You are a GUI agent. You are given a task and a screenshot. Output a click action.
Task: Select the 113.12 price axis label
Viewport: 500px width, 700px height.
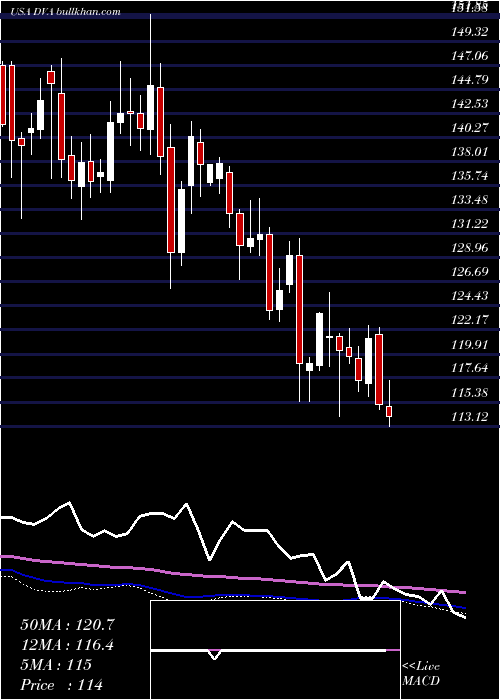coord(470,417)
